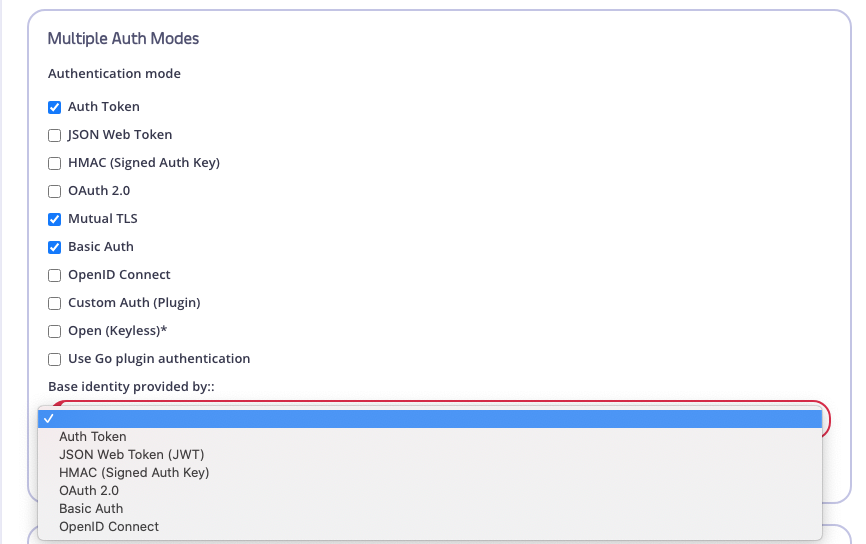Select OpenID Connect in the dropdown list
The width and height of the screenshot is (866, 544).
tap(109, 527)
